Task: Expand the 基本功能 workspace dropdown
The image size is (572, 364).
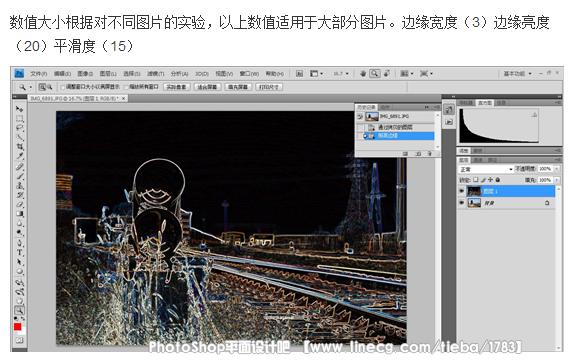Action: click(x=518, y=74)
